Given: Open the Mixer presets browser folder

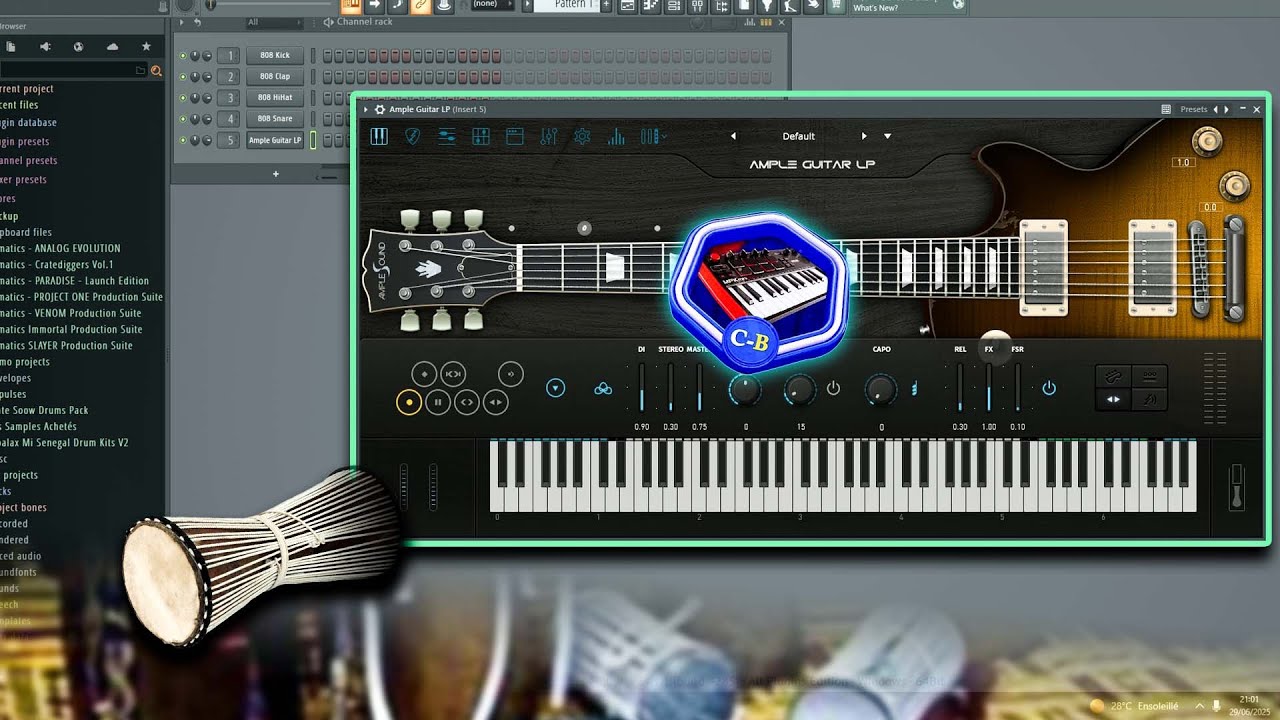Looking at the screenshot, I should [24, 180].
